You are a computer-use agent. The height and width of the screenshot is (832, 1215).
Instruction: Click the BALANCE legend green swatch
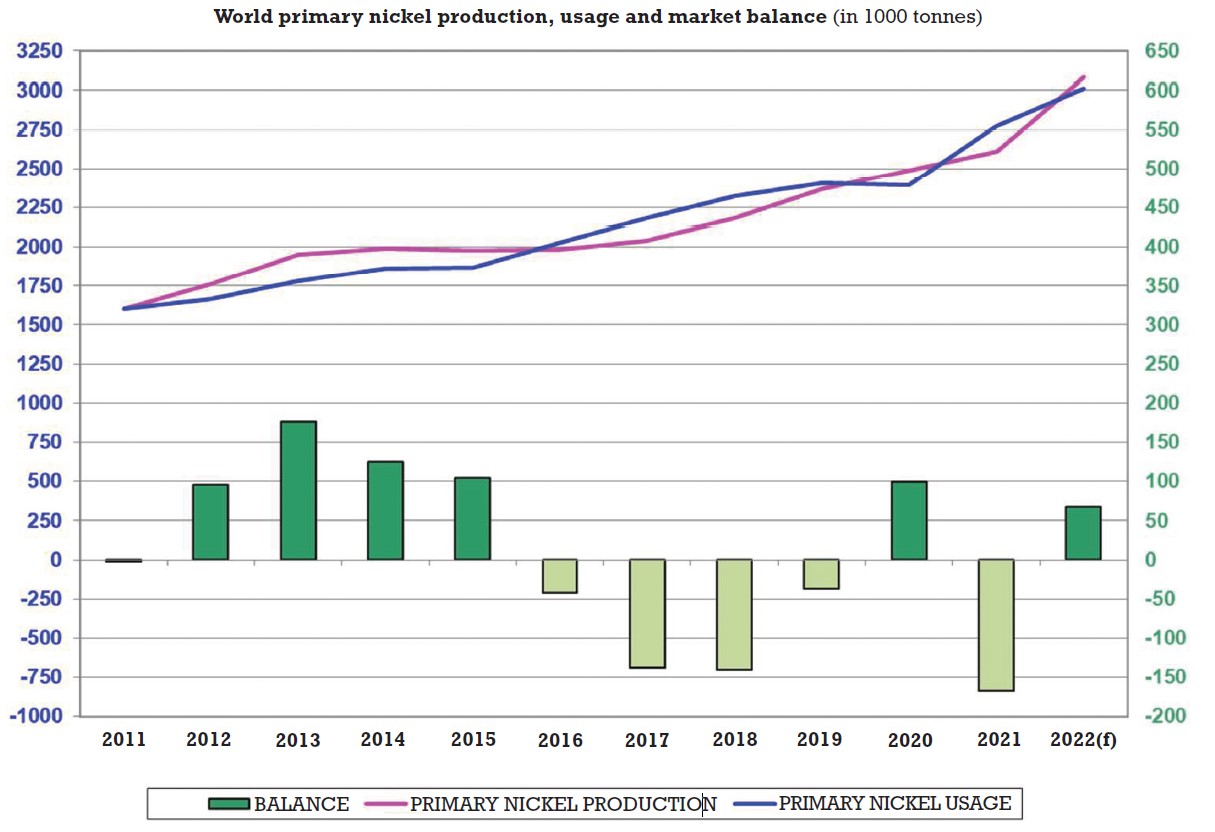coord(228,804)
